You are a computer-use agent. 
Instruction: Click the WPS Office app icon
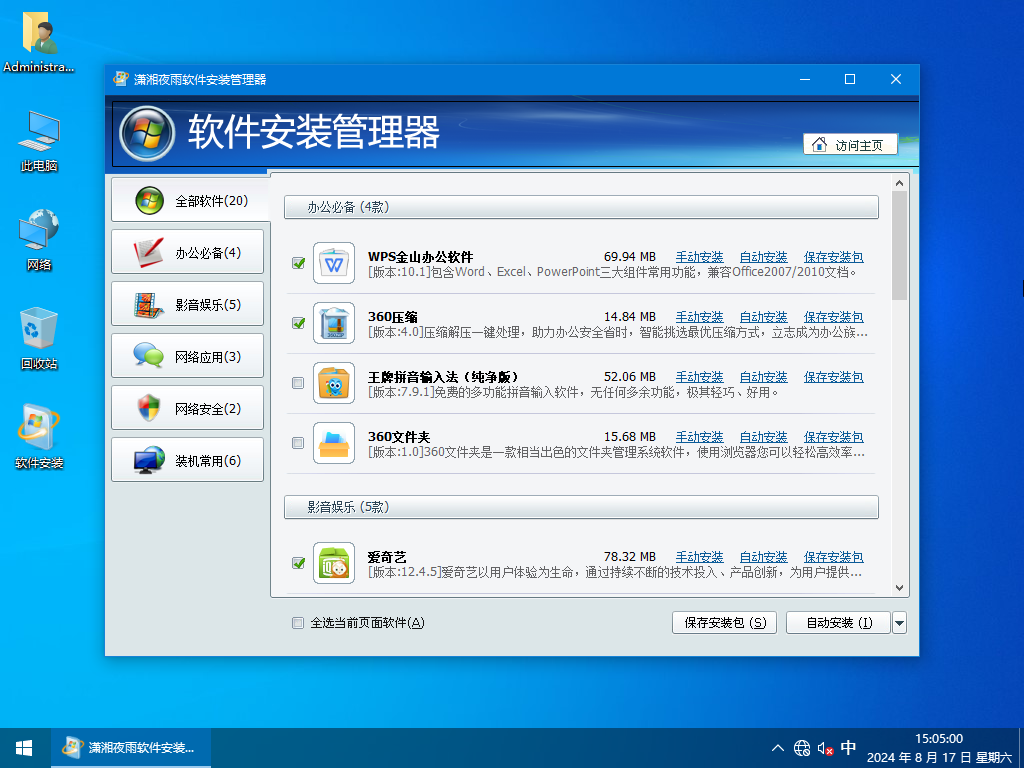[x=334, y=263]
